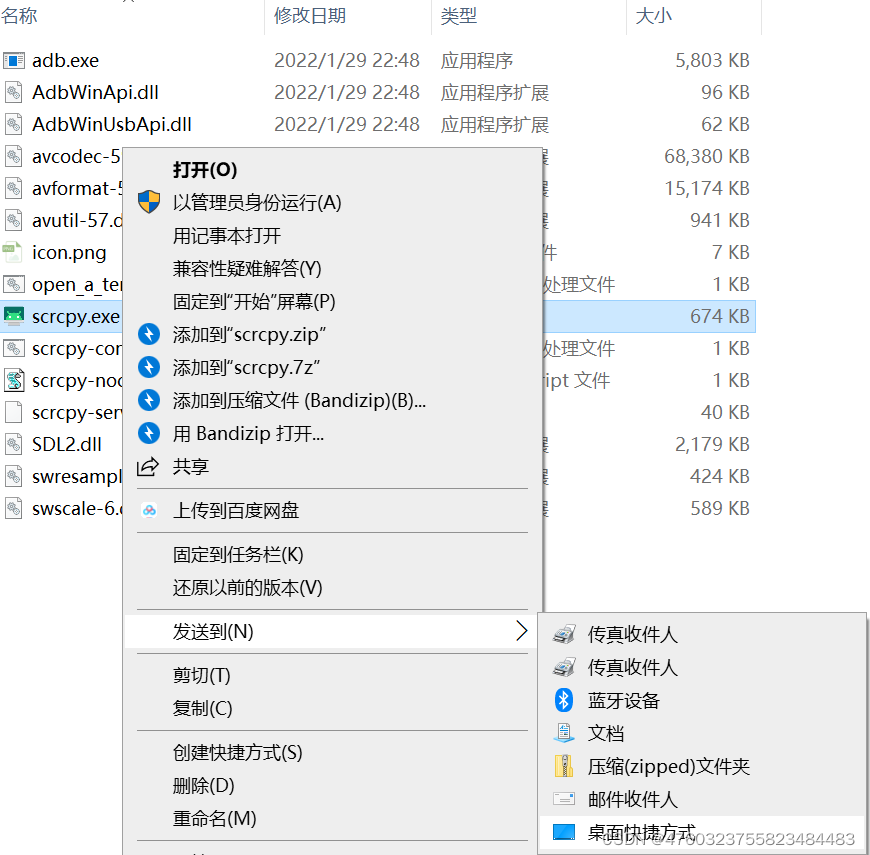Expand the 发送到(N) submenu arrow

522,631
